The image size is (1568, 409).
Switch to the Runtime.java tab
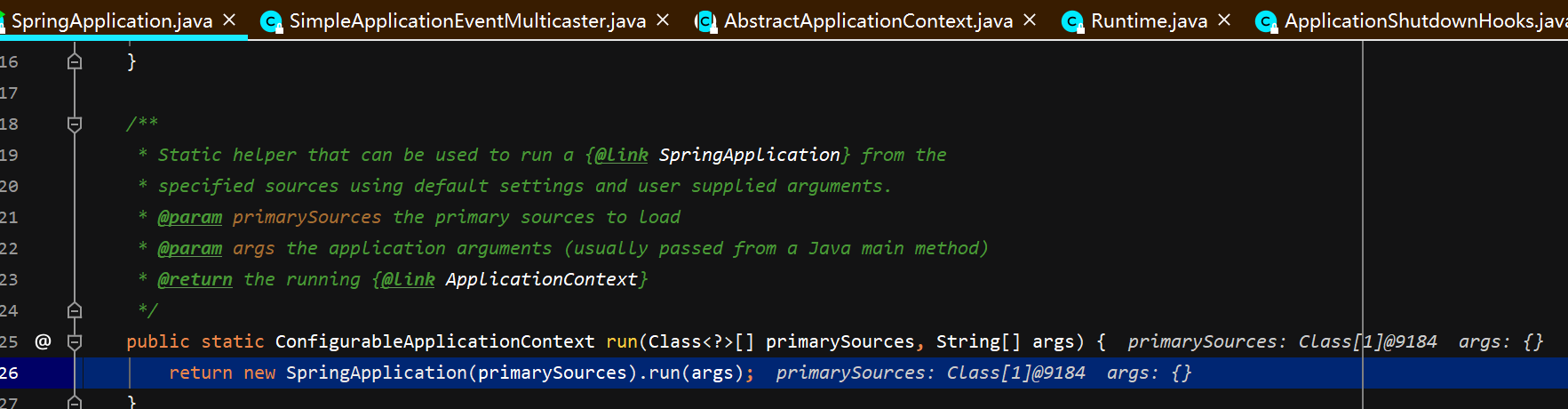click(x=1149, y=20)
